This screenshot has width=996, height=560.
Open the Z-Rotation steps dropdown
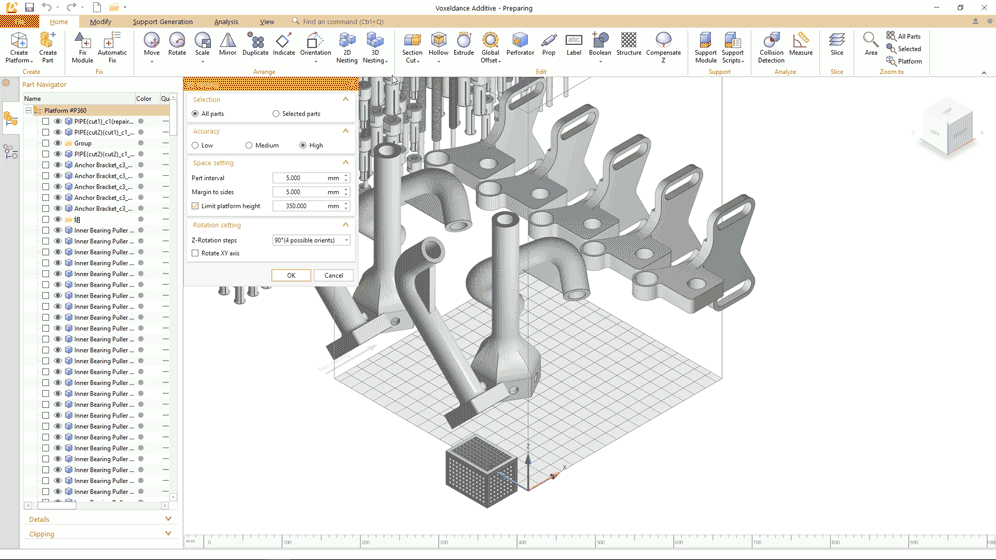point(311,240)
